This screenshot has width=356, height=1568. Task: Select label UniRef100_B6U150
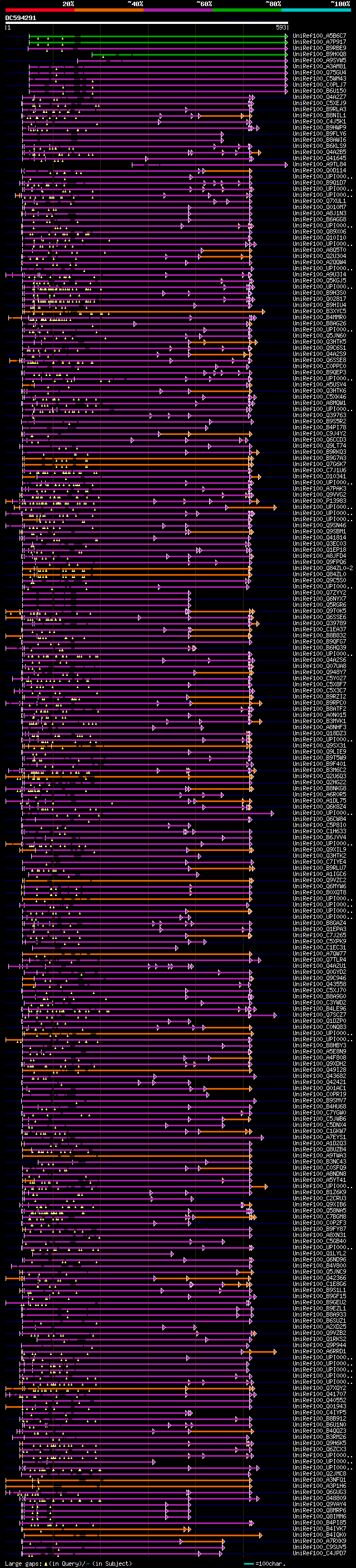click(319, 91)
